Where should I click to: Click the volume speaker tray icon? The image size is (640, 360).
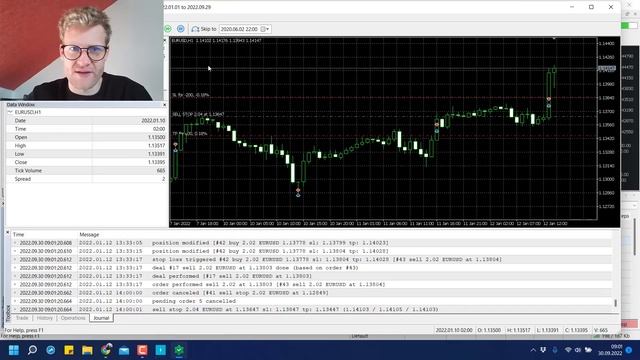[x=578, y=350]
